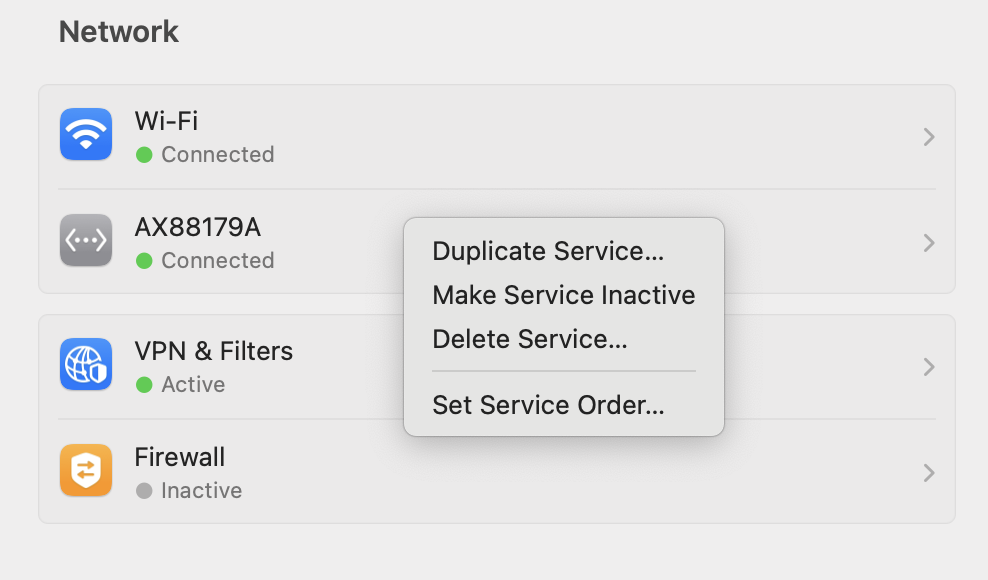Click the gray AX88179A ethernet adapter icon
988x580 pixels.
86,240
